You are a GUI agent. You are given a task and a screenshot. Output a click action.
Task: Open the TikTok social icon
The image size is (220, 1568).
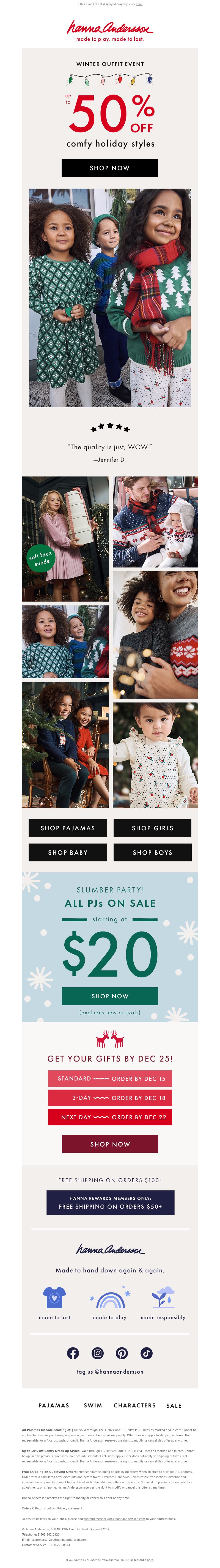[146, 1353]
